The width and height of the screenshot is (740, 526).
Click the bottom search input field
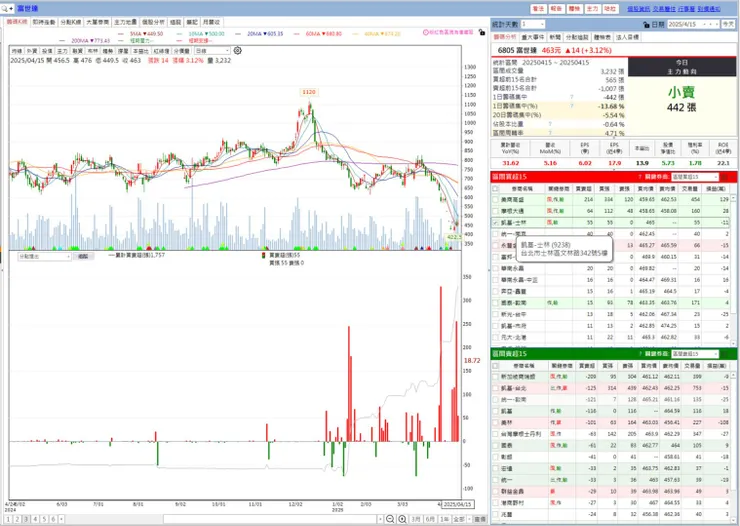(270, 519)
